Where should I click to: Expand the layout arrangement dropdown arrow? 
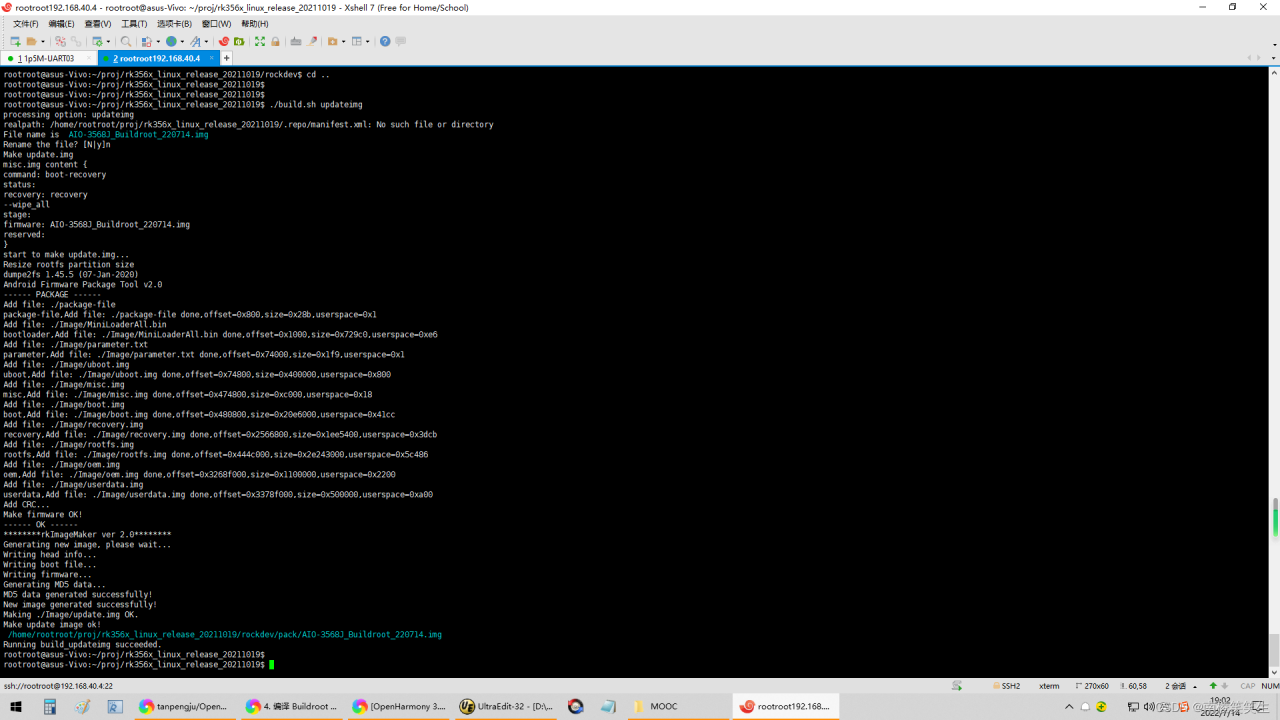[x=368, y=41]
